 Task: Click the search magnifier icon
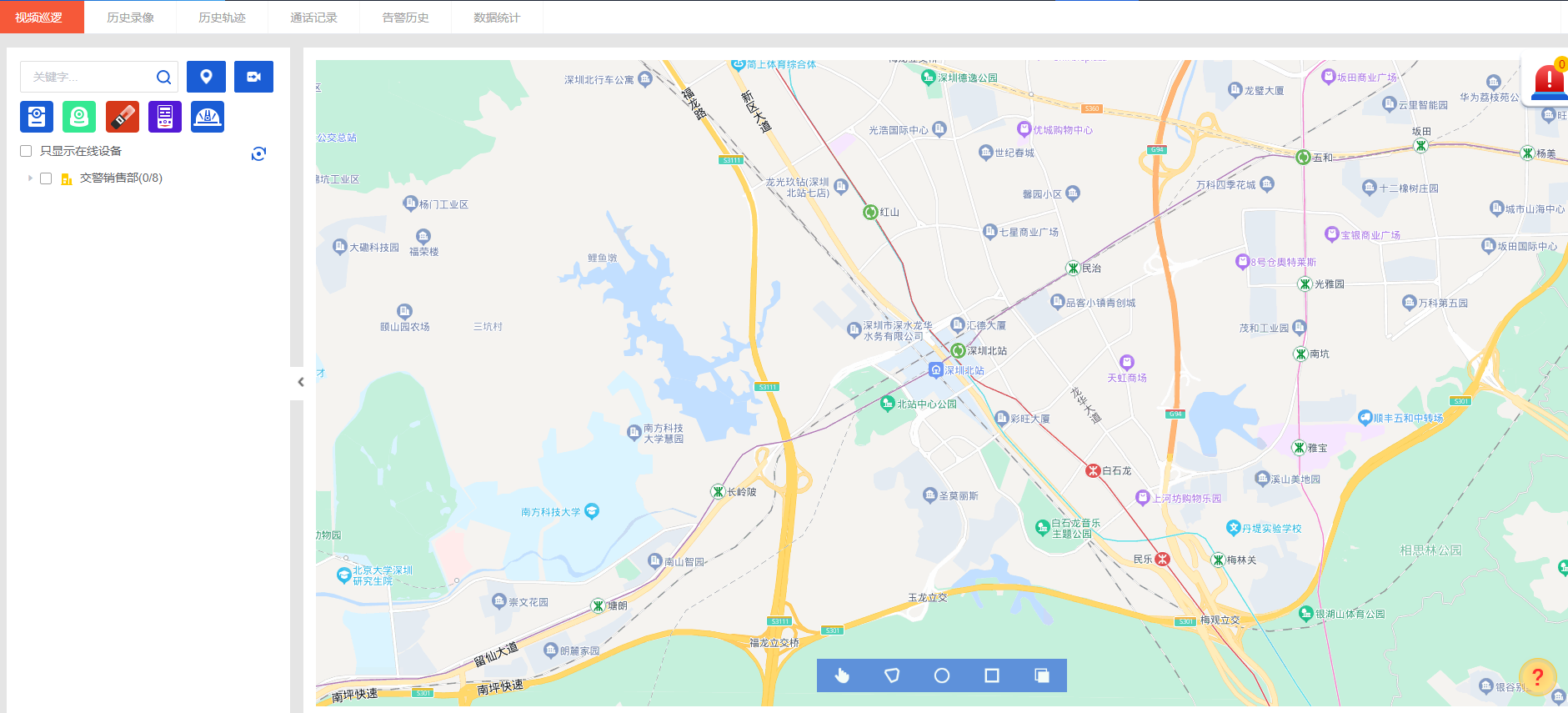point(163,77)
